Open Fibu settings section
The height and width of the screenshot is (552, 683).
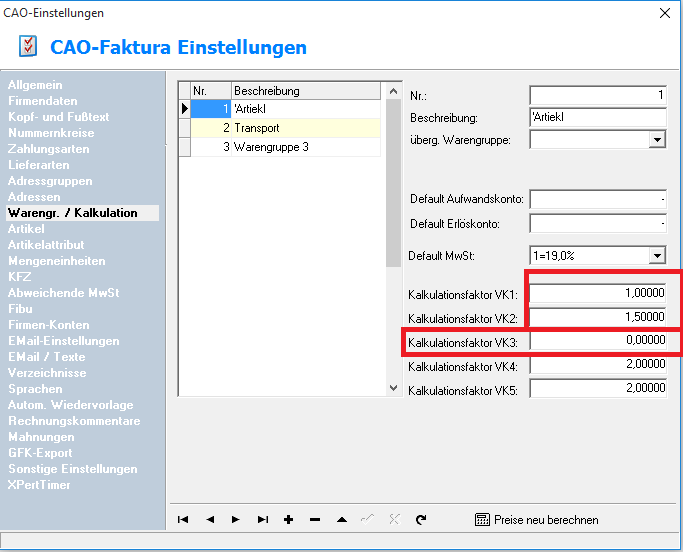[20, 309]
